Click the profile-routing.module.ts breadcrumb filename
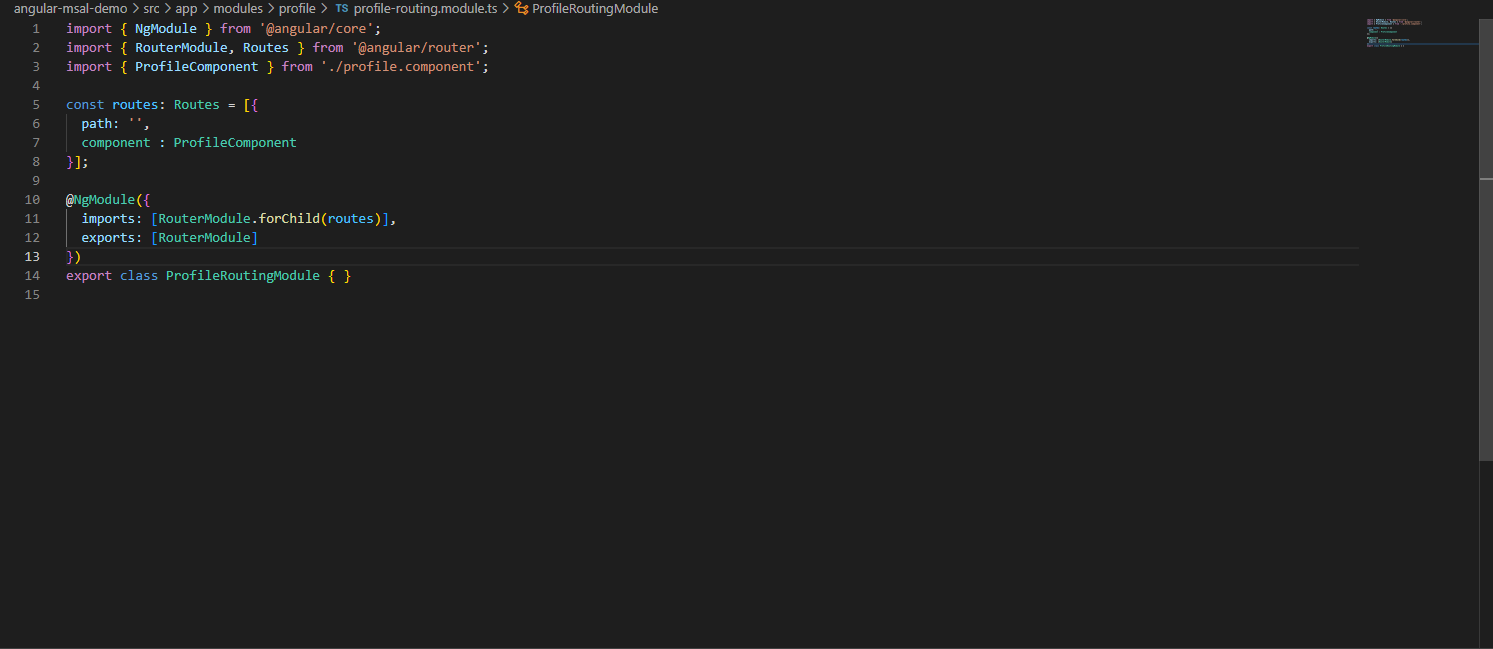Viewport: 1493px width, 649px height. tap(425, 8)
